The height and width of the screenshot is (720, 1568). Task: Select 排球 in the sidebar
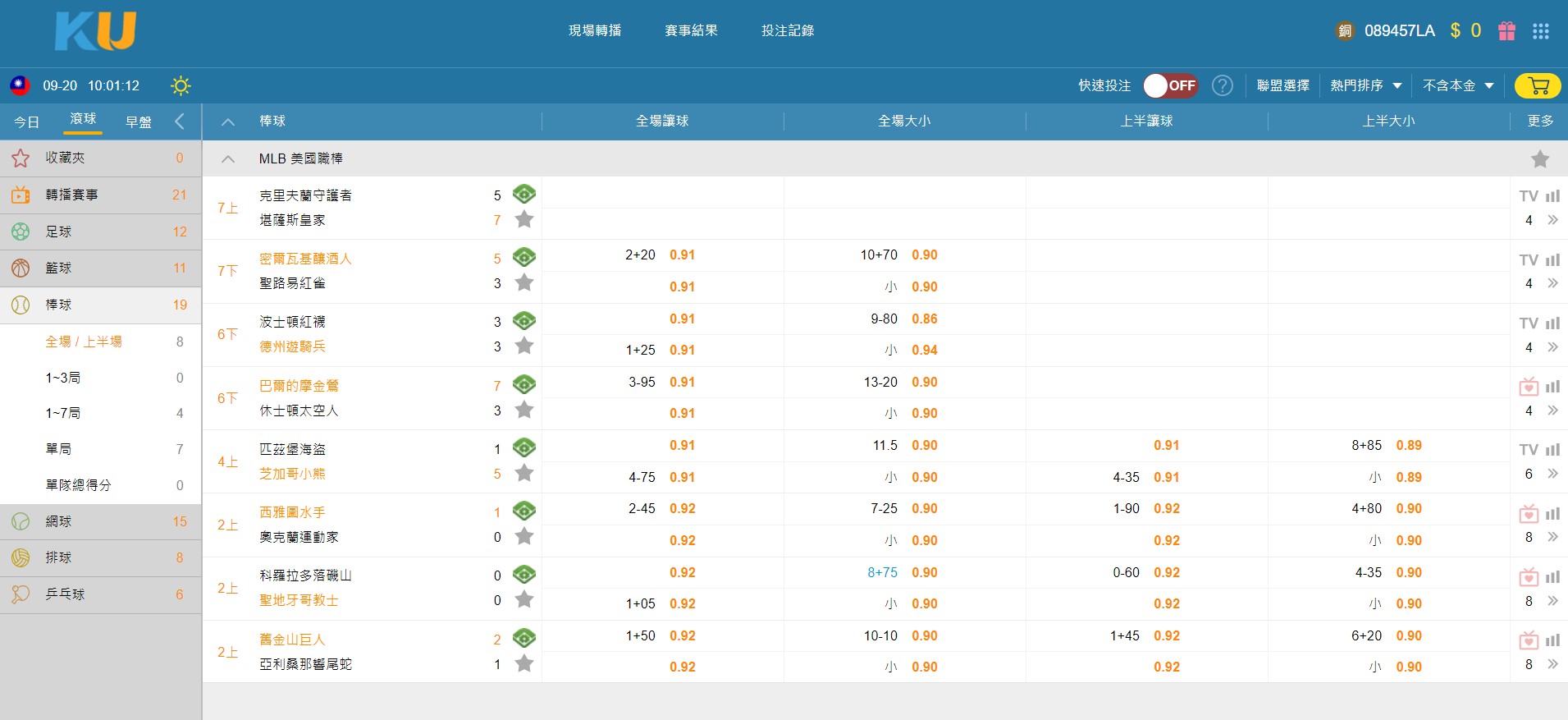[100, 557]
